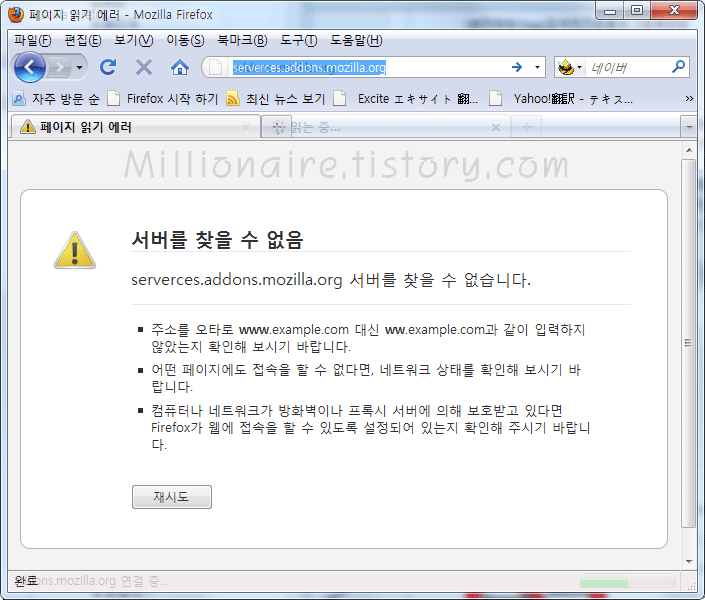The height and width of the screenshot is (600, 705).
Task: Close the 읽는 중... tab
Action: coord(495,128)
